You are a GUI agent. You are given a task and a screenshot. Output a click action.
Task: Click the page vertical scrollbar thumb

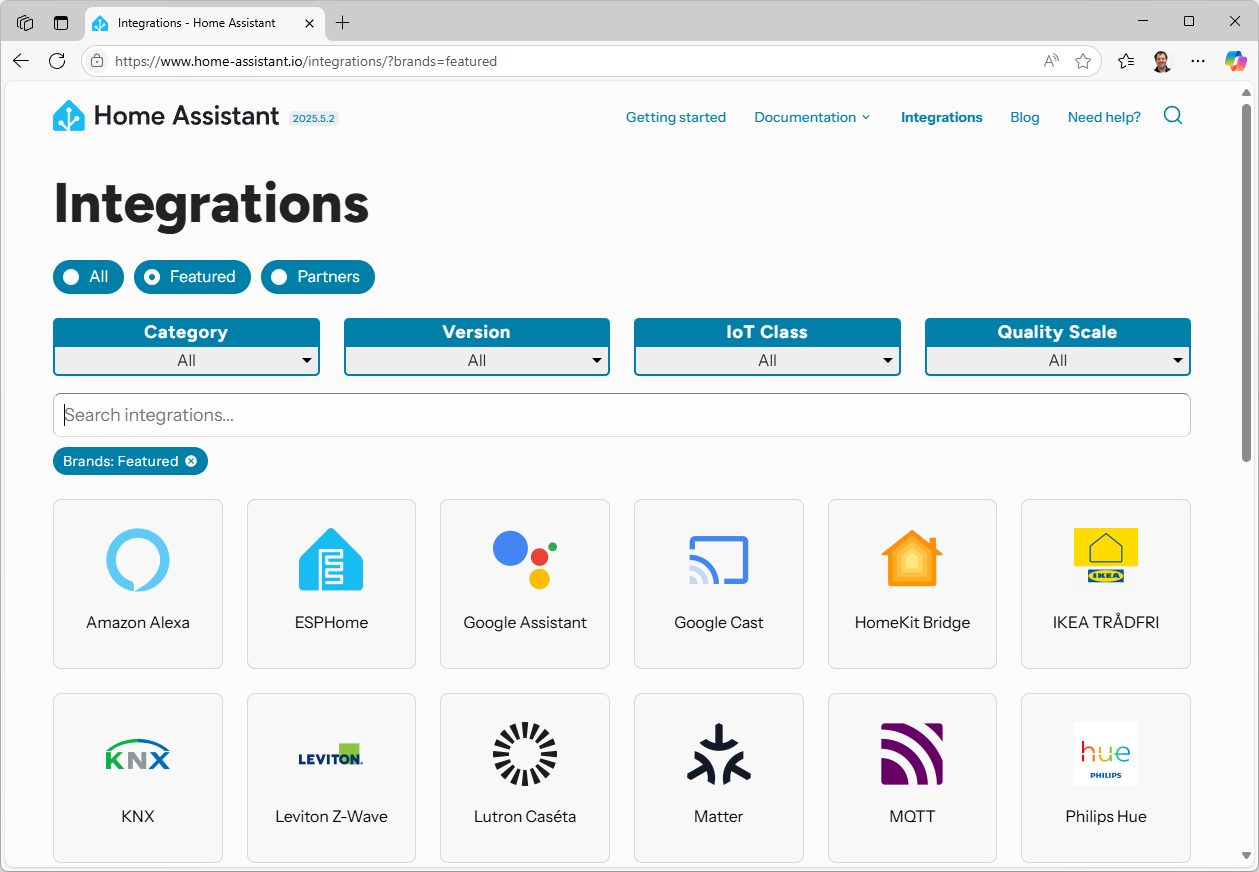[x=1246, y=282]
